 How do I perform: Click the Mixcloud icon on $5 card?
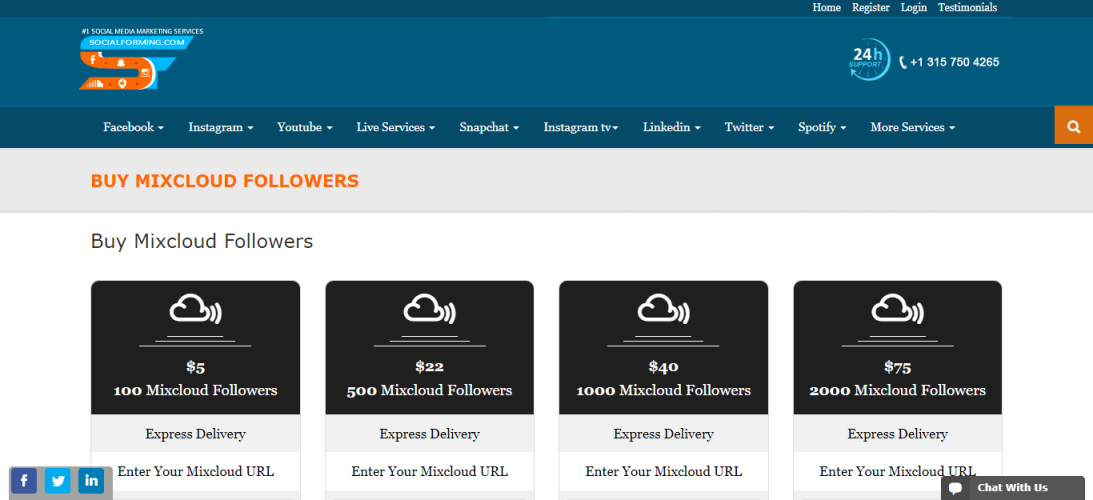195,309
